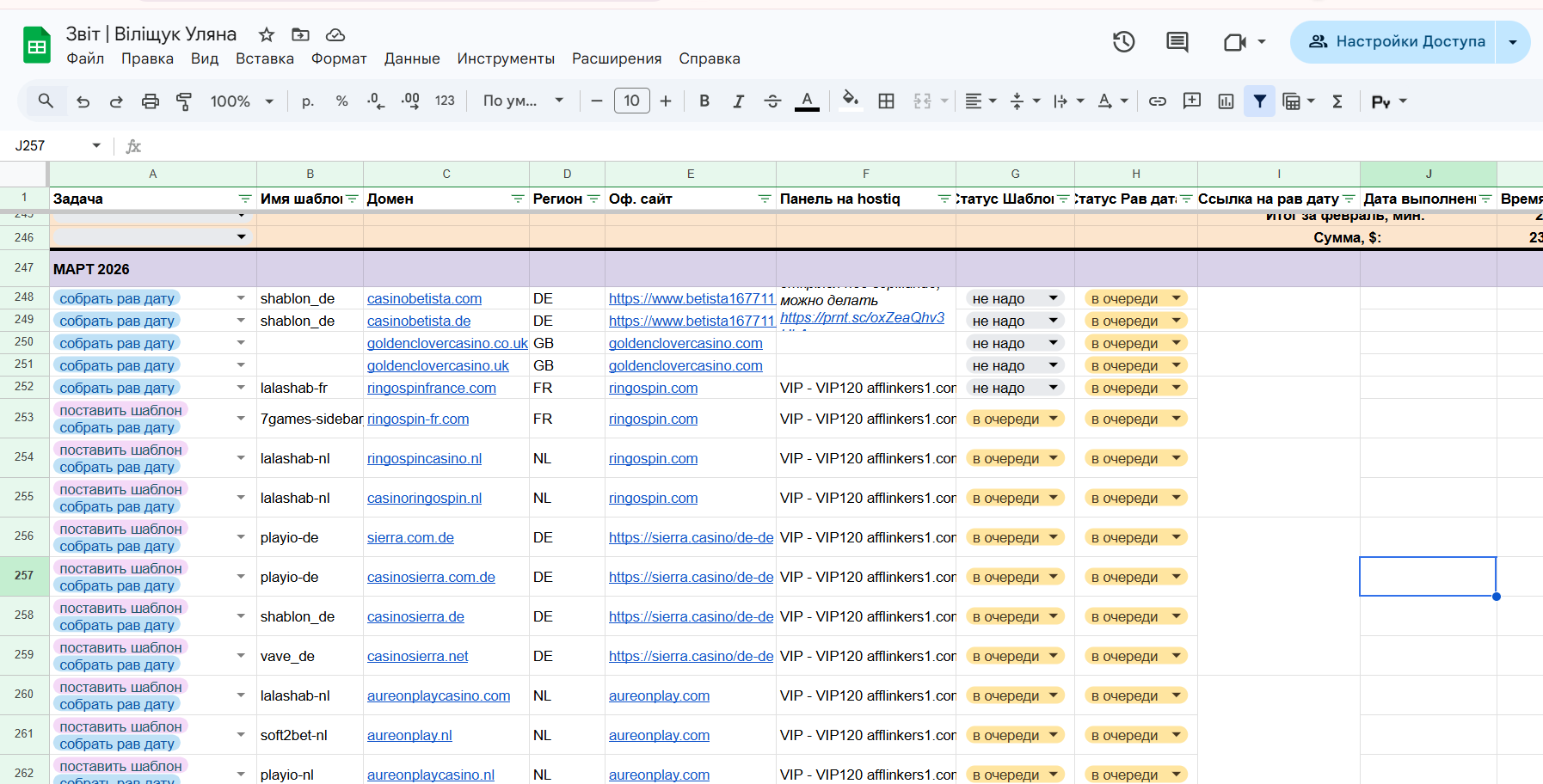Open filter dropdown in Домен header

517,199
